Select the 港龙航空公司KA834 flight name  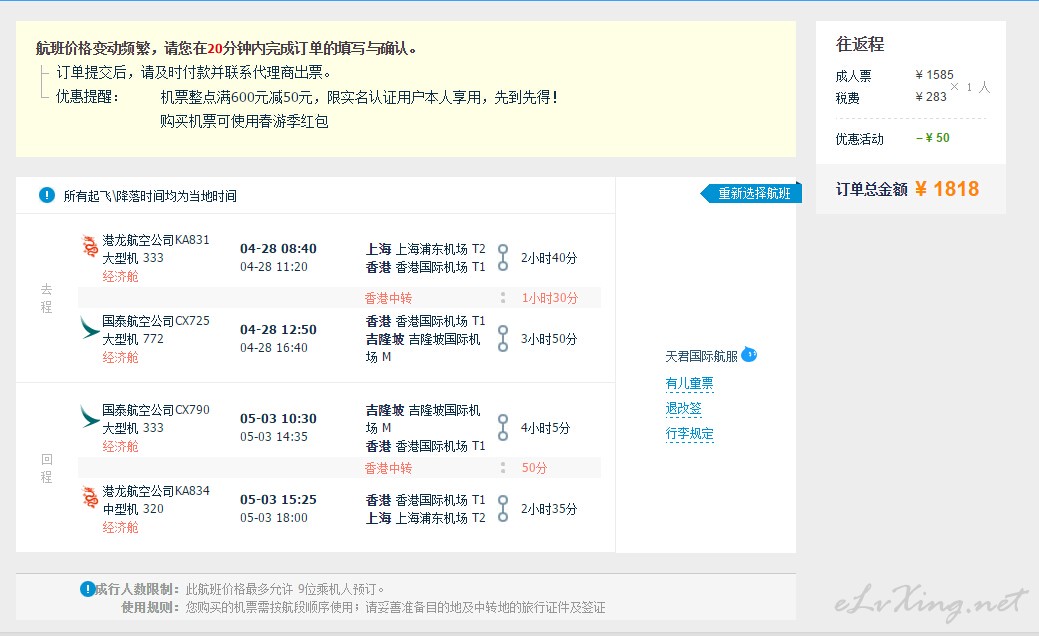pos(156,491)
